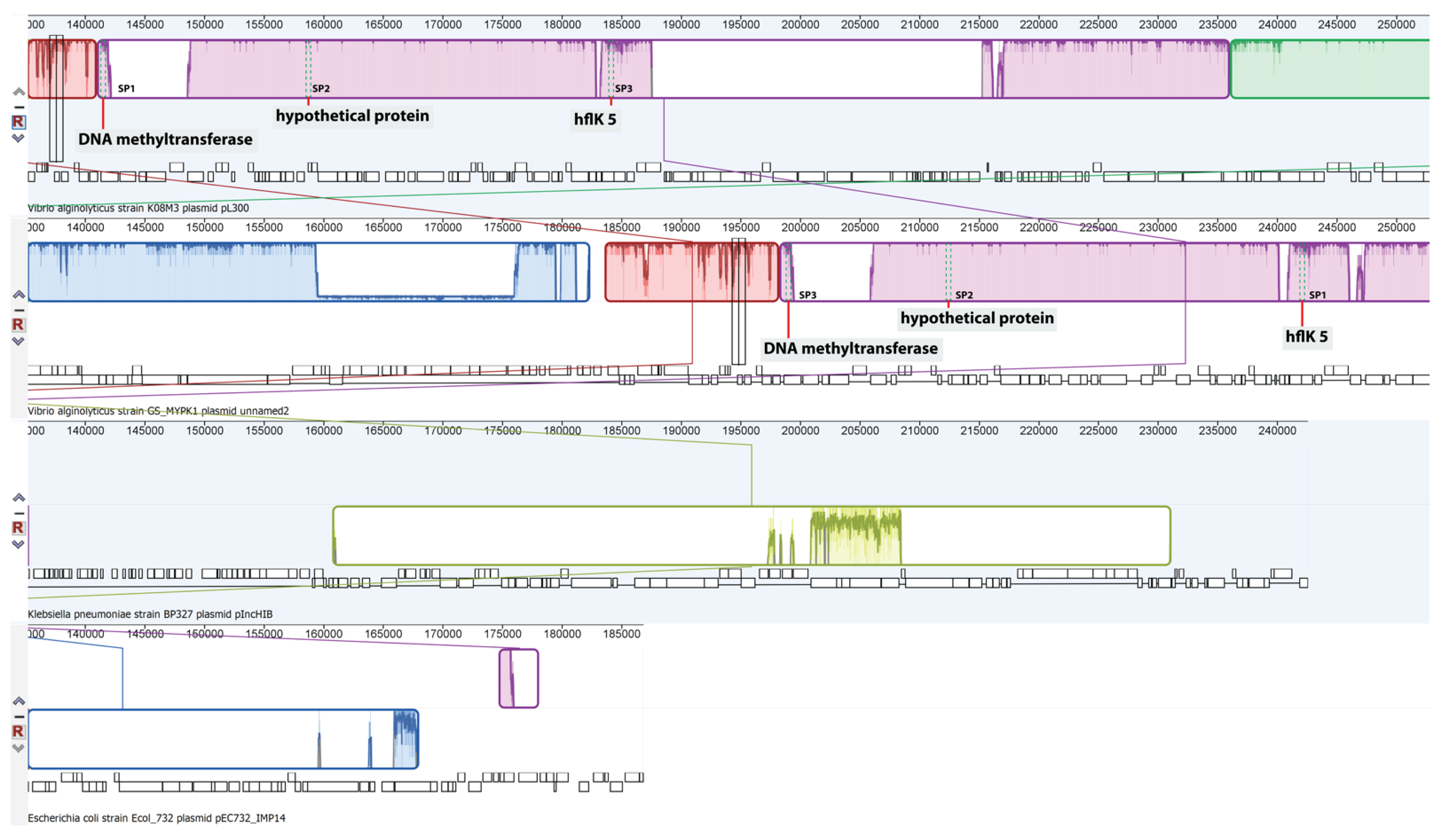Move the E. coli pEC732_IMP14 genome down
Screen dimensions: 1443x840
[18, 748]
